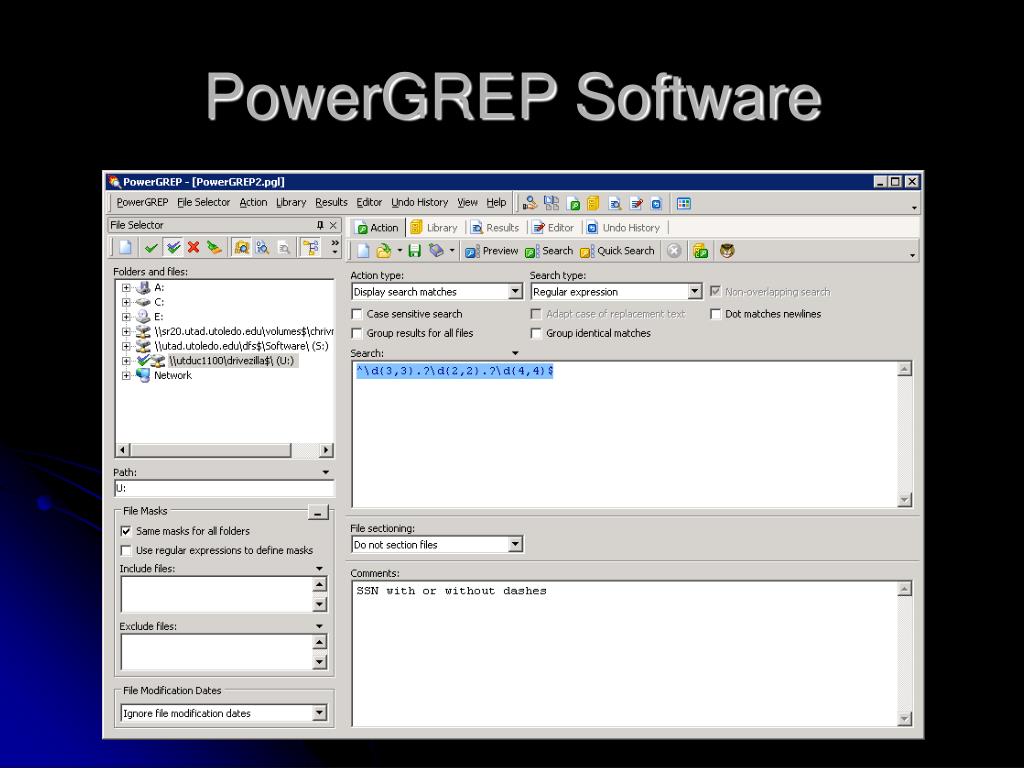The height and width of the screenshot is (768, 1024).
Task: Check Use regular expressions to define masks
Action: point(126,551)
